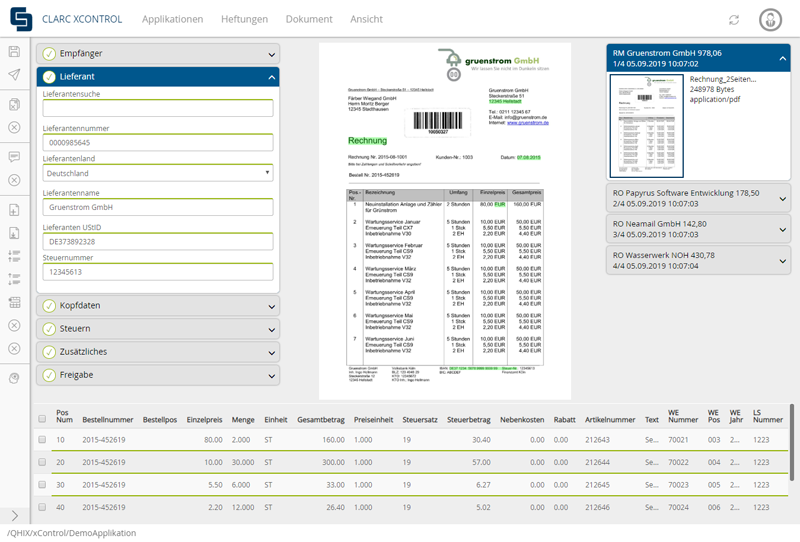This screenshot has height=542, width=800.
Task: Click WE Nummer cell 70024
Action: pos(678,507)
